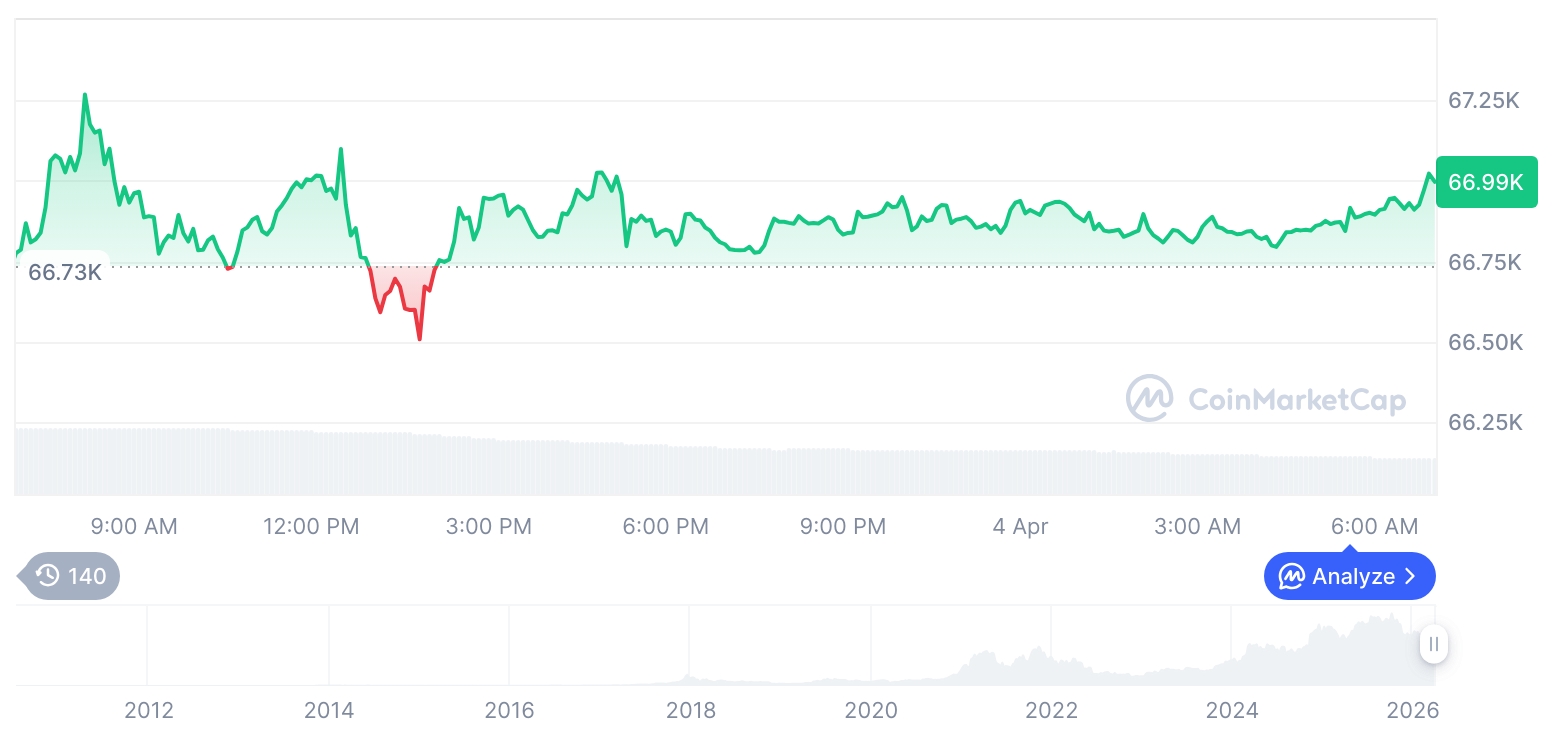Click the 4 Apr date axis label
The image size is (1566, 732).
click(x=1020, y=526)
